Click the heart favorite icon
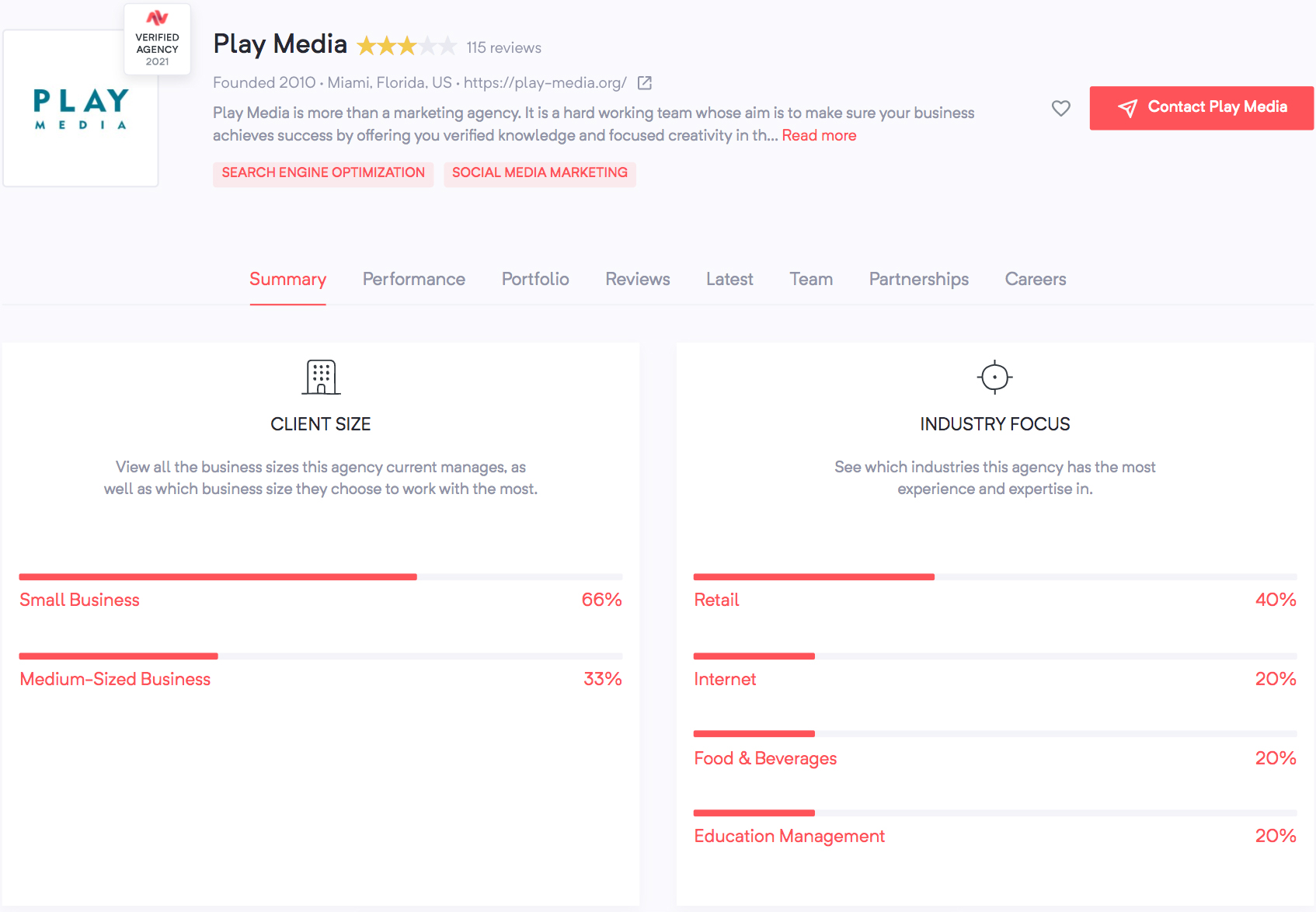Image resolution: width=1316 pixels, height=912 pixels. [x=1060, y=109]
